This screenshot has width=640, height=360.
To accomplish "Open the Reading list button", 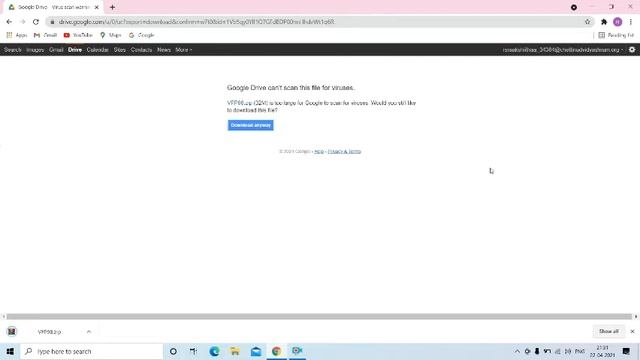I will coord(616,35).
